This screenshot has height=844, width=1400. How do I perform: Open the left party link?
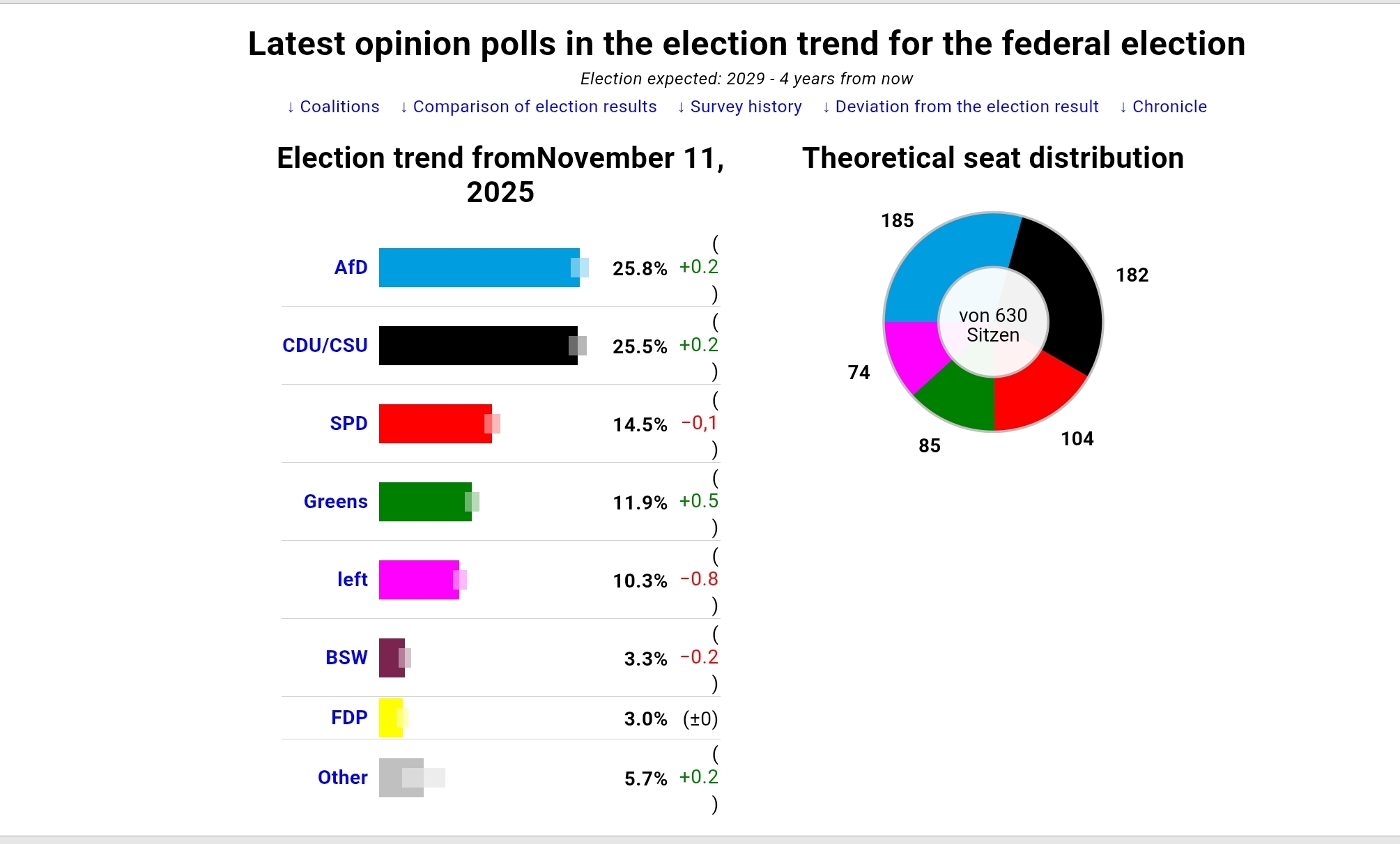[x=352, y=579]
